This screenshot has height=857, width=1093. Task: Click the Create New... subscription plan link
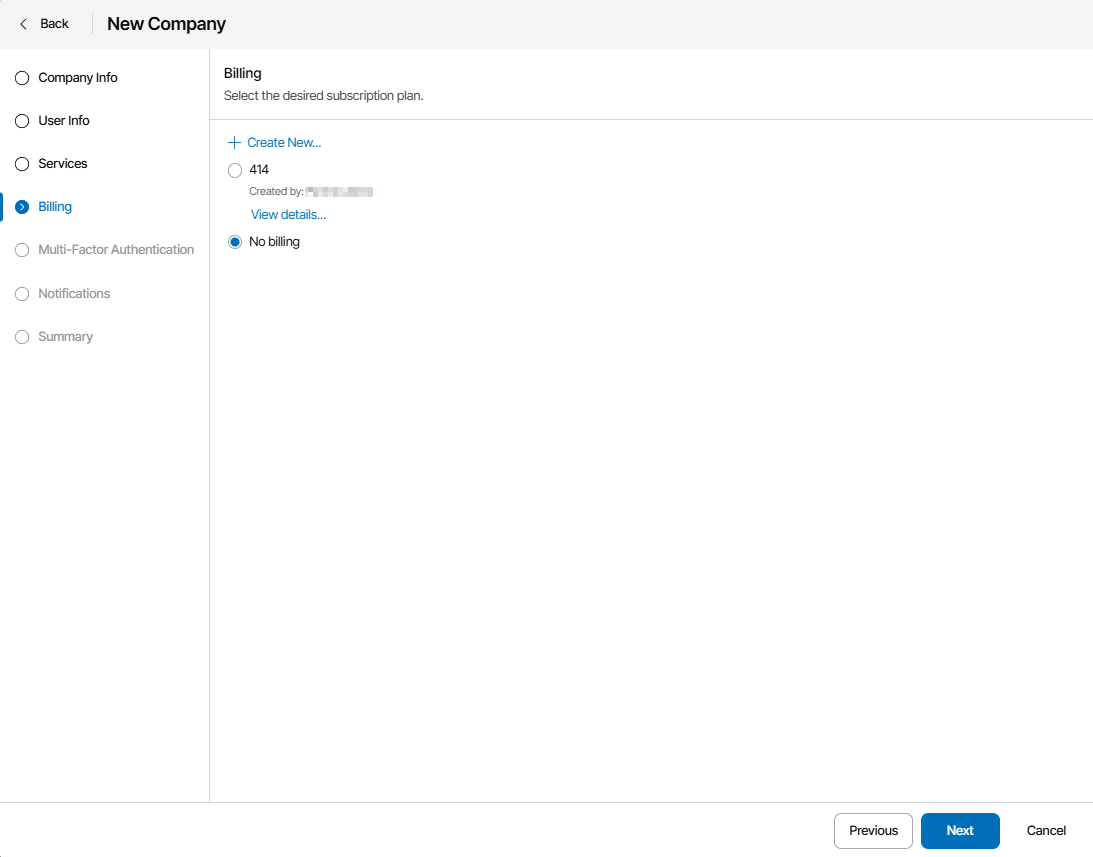[x=284, y=143]
